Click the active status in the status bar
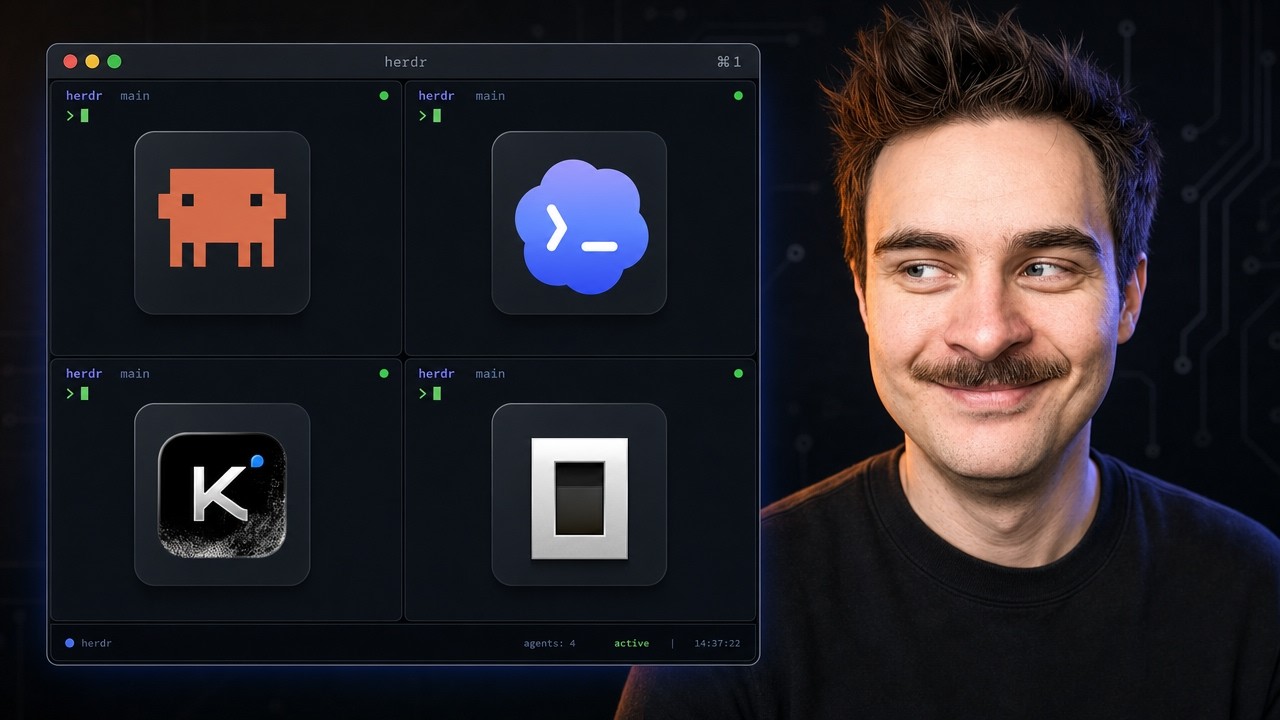1280x720 pixels. coord(631,643)
